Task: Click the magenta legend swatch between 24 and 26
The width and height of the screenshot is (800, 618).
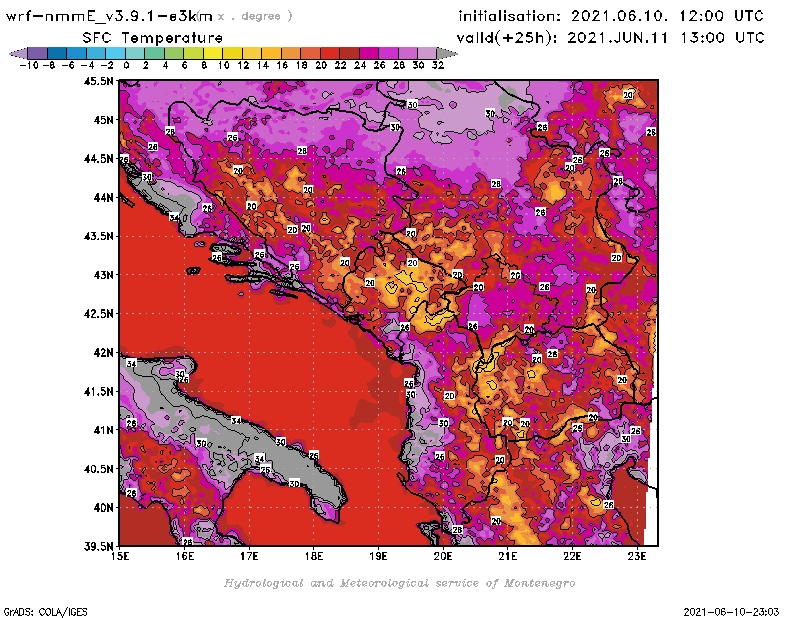Action: (x=369, y=54)
